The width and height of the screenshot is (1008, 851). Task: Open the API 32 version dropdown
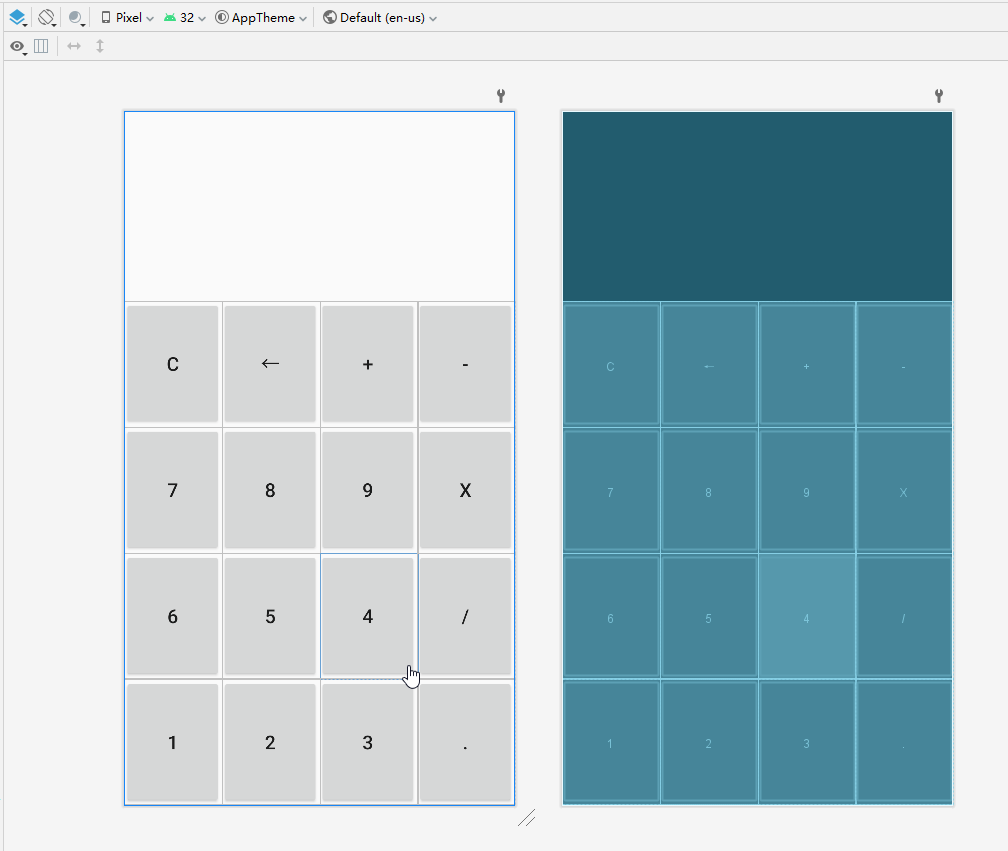tap(182, 17)
